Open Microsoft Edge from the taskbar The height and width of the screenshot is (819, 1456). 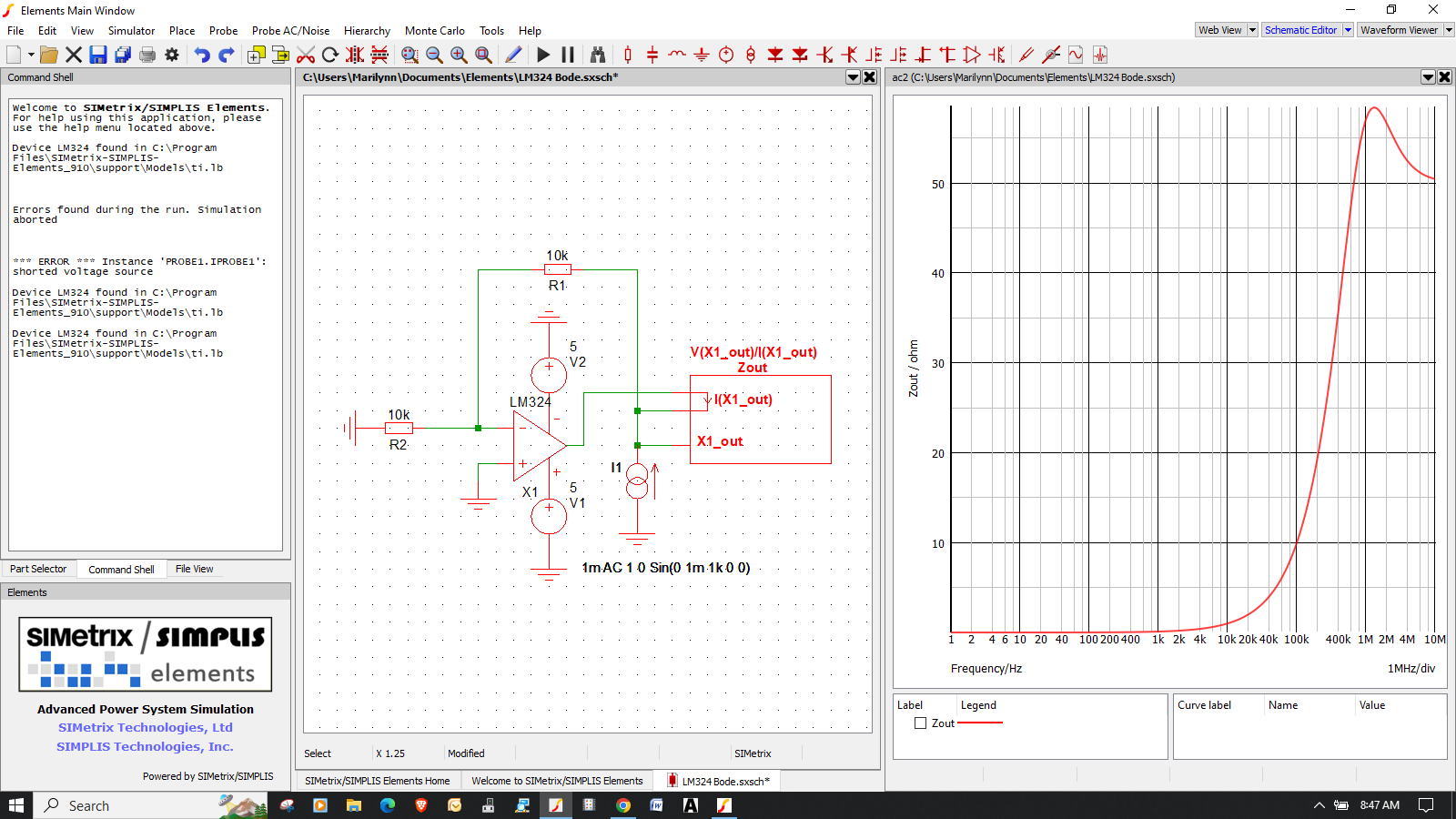pyautogui.click(x=388, y=805)
